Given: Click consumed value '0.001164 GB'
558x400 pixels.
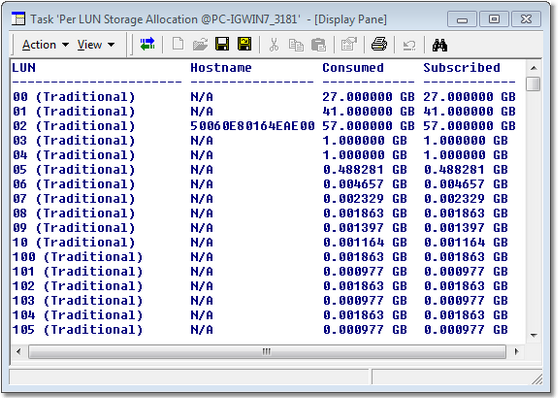Looking at the screenshot, I should point(365,242).
